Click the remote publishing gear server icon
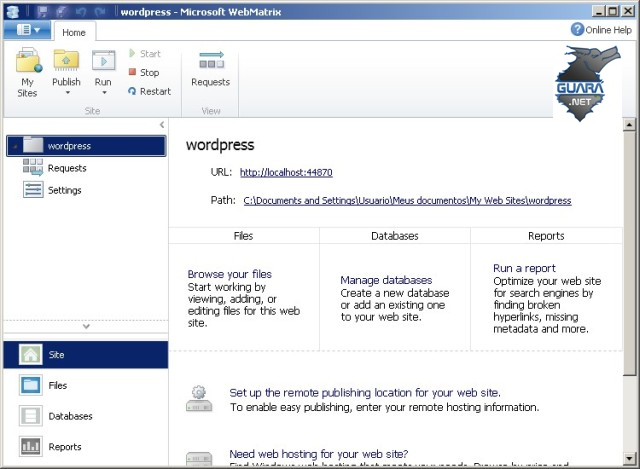This screenshot has height=469, width=640. 199,398
